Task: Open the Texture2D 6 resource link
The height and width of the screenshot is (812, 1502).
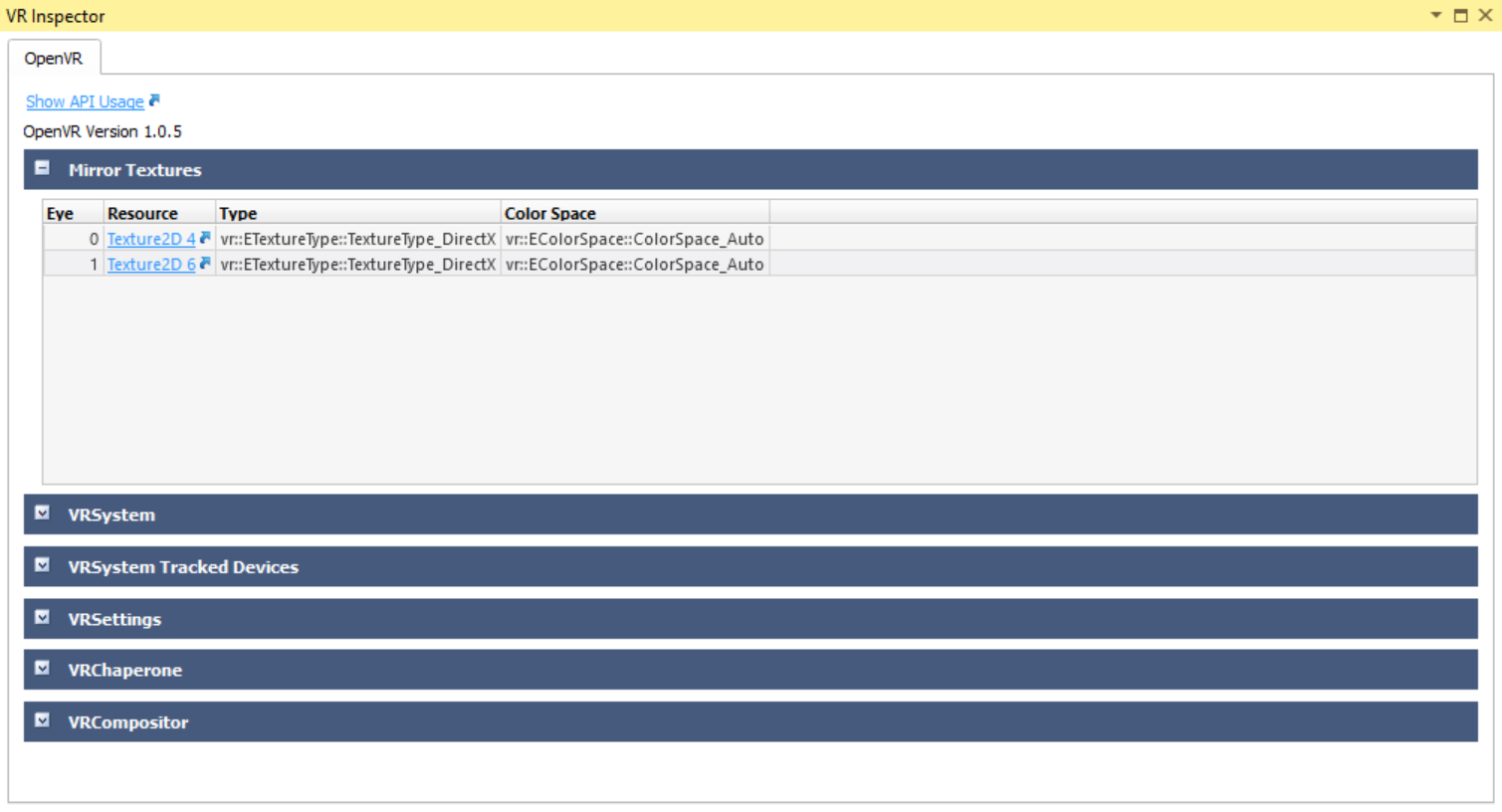Action: point(151,265)
